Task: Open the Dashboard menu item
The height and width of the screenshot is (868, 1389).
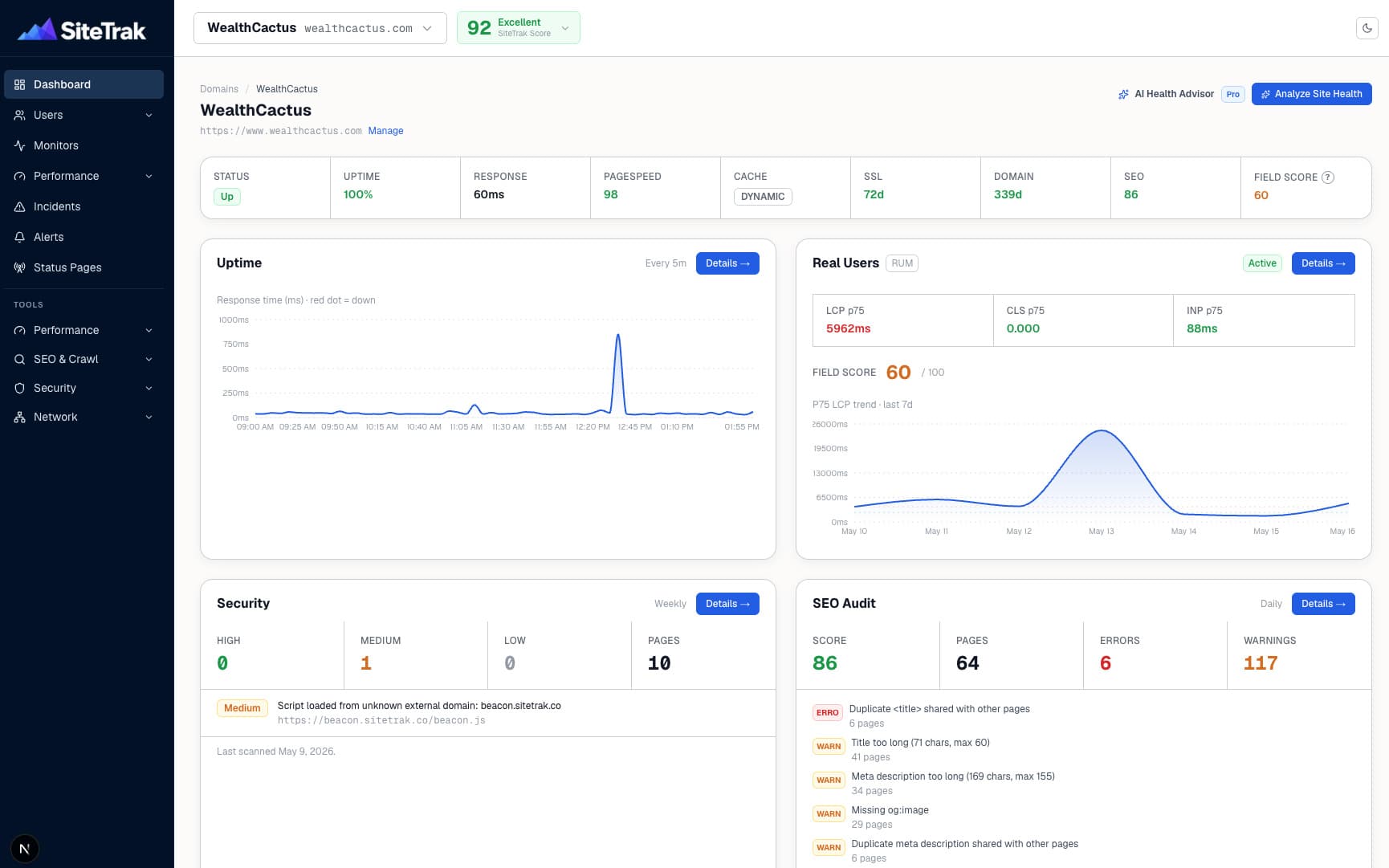Action: 84,84
